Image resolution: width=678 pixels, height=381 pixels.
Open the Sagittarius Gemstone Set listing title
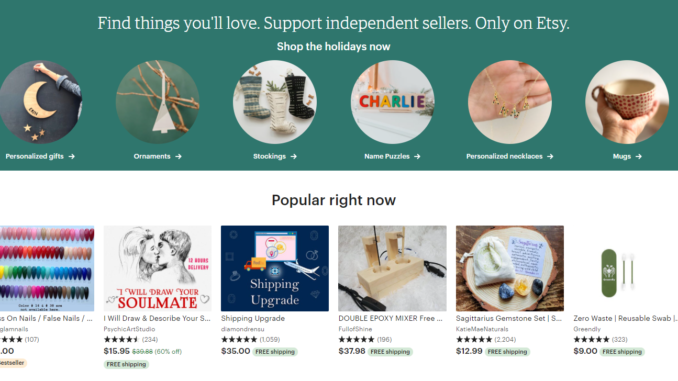[x=508, y=318]
